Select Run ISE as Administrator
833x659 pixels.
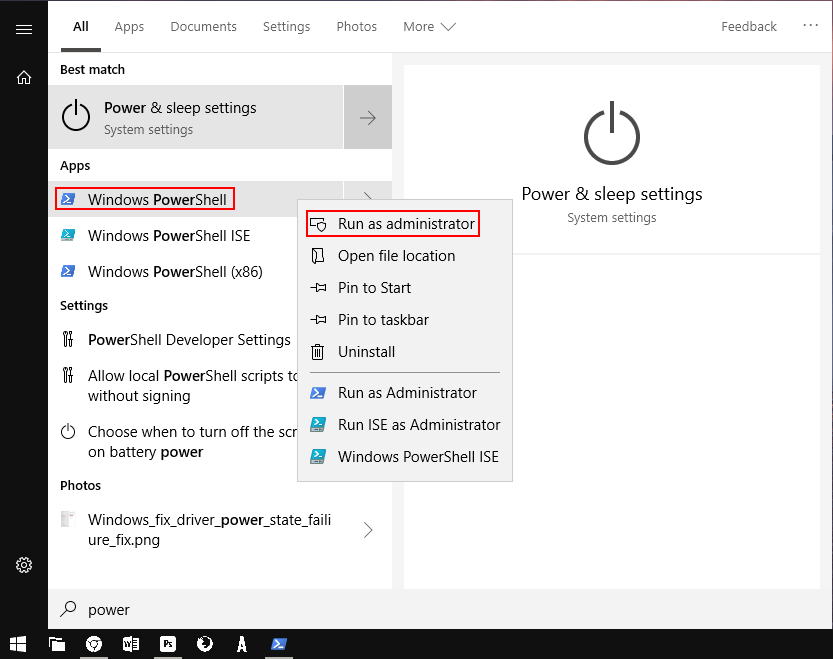click(405, 425)
